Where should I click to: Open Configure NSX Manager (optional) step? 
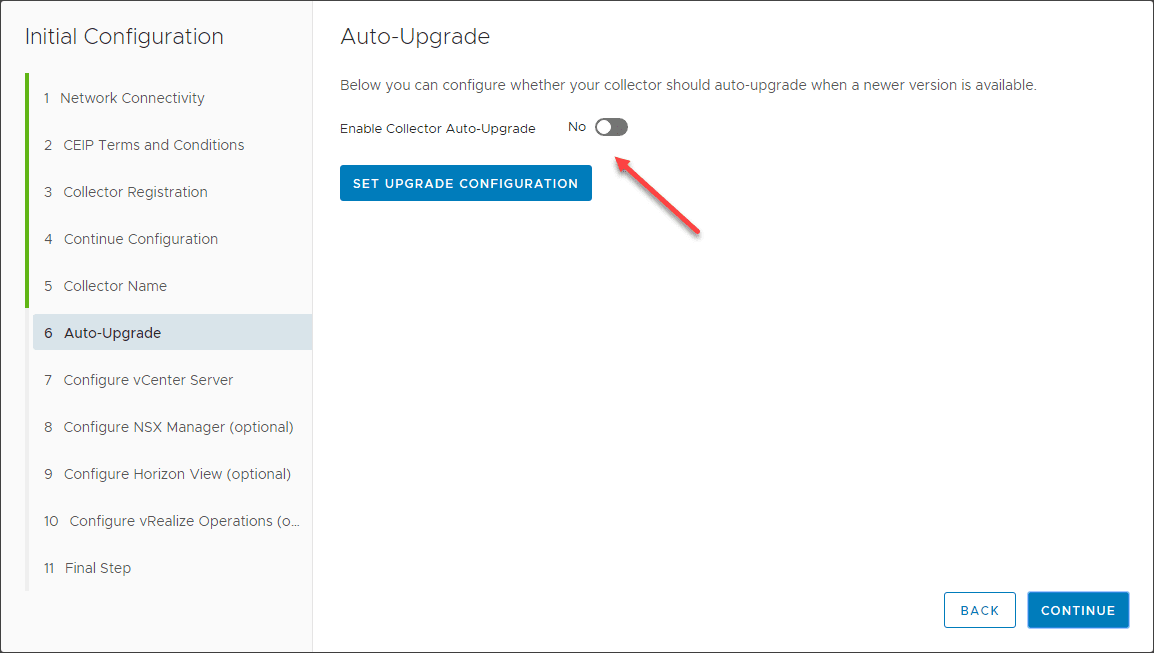(x=178, y=427)
